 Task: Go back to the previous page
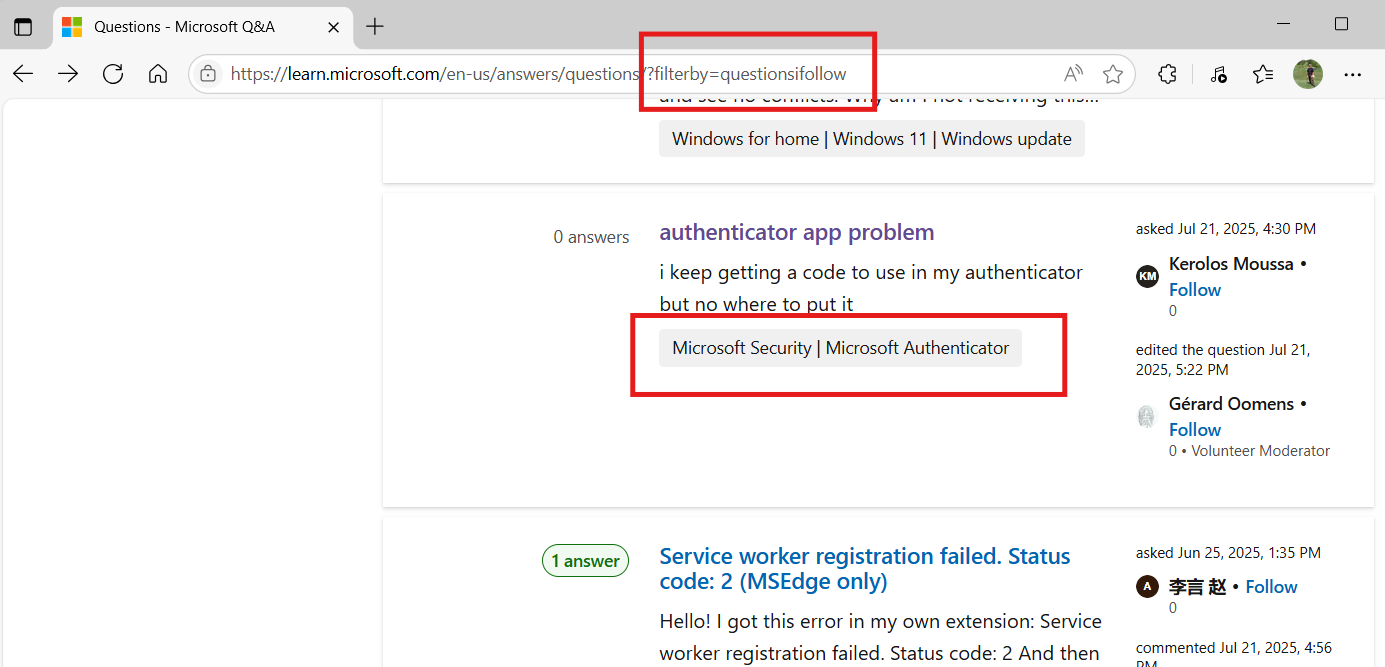pyautogui.click(x=23, y=74)
